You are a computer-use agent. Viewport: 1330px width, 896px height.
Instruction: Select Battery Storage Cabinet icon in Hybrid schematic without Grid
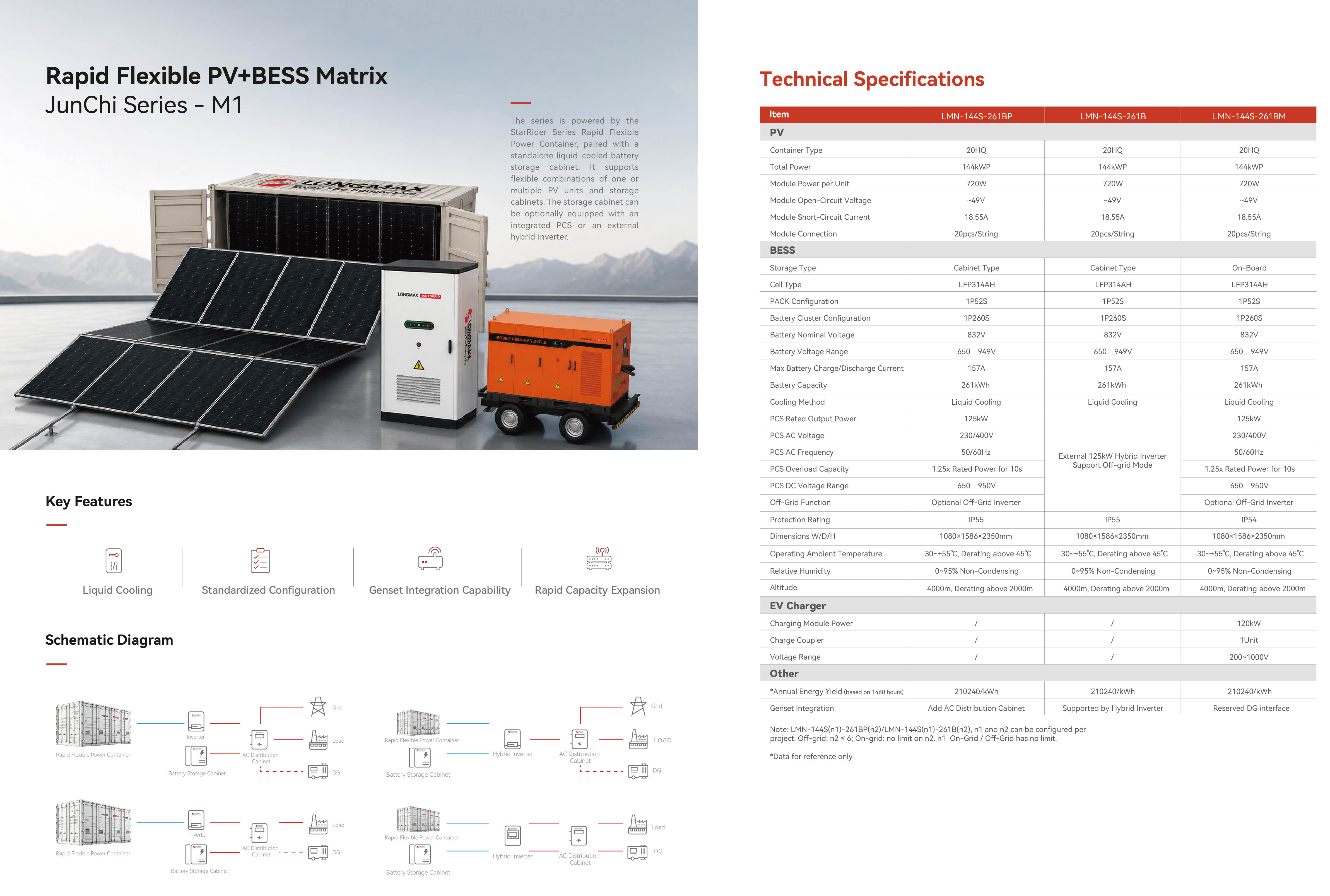(420, 854)
